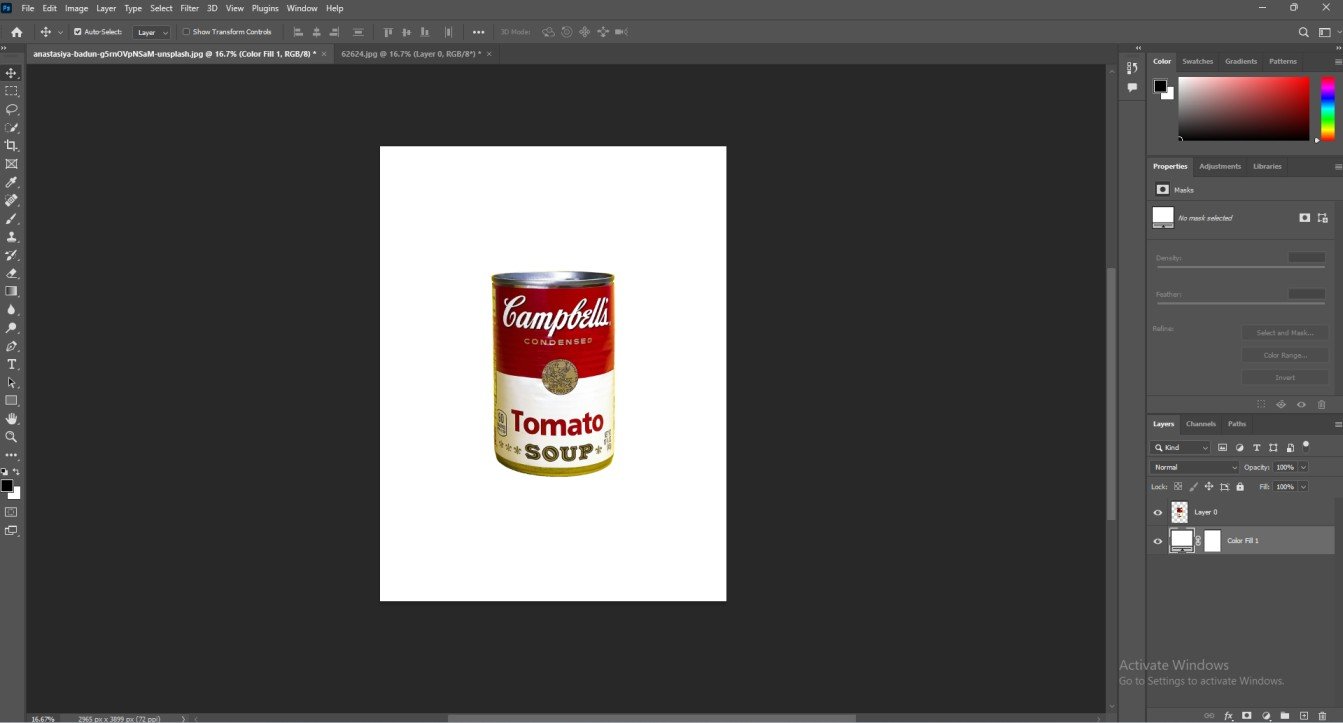Screen dimensions: 1343x723
Task: Enable Show Transform Controls checkbox
Action: [x=186, y=32]
